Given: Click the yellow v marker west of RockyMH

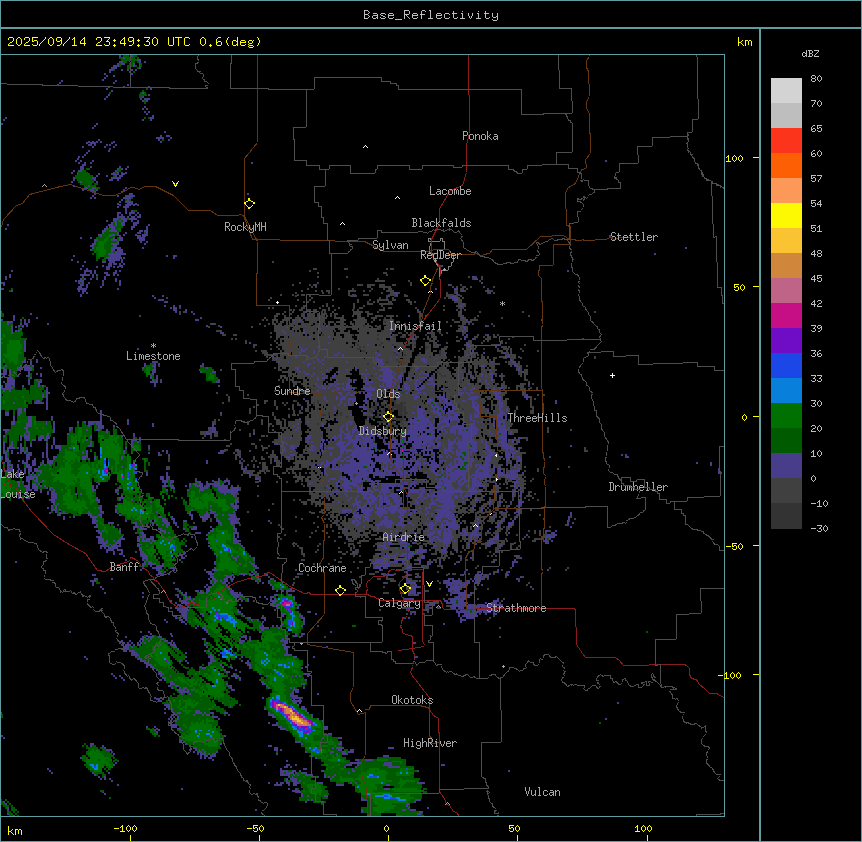Looking at the screenshot, I should [175, 184].
